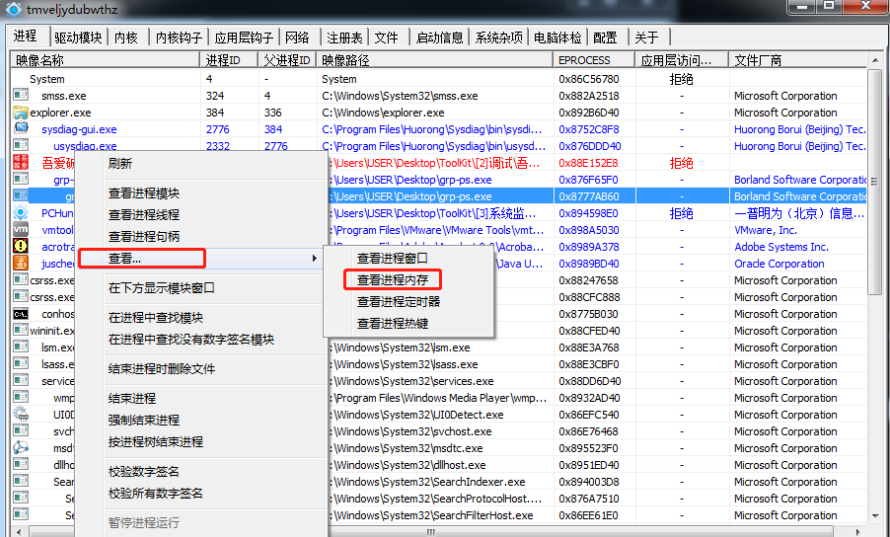The height and width of the screenshot is (537, 890).
Task: Click the smss.exe process icon
Action: [x=20, y=95]
